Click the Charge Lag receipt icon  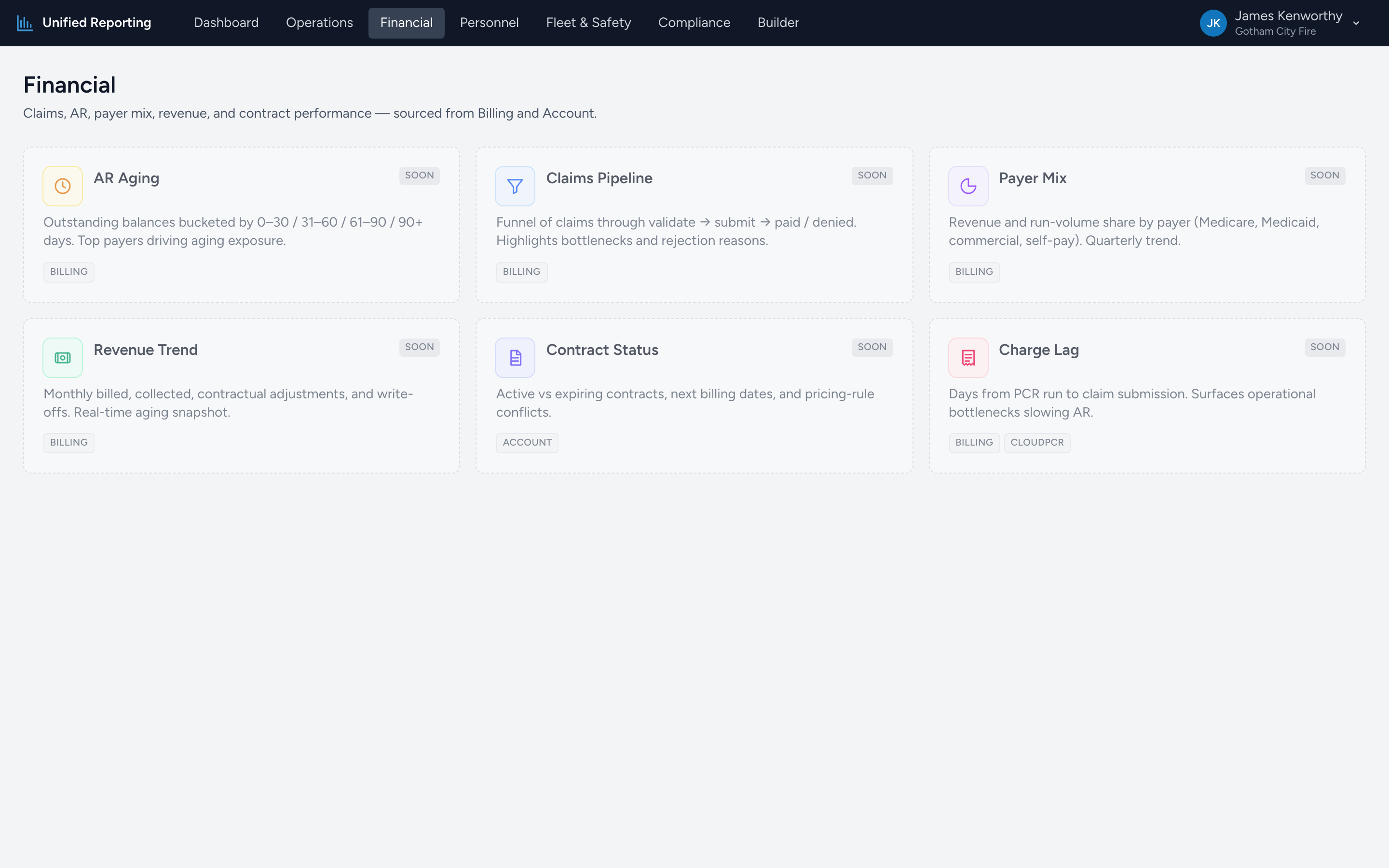tap(968, 358)
